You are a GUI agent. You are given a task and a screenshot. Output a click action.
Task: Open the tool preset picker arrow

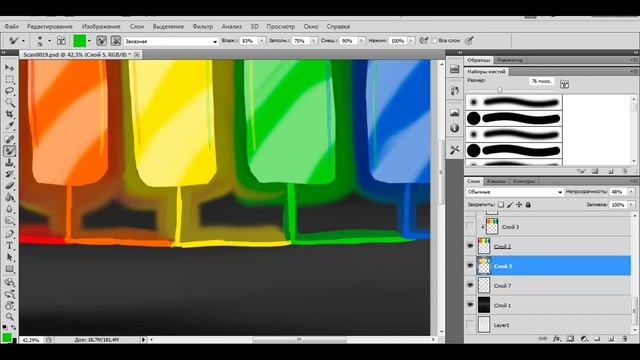pos(23,41)
